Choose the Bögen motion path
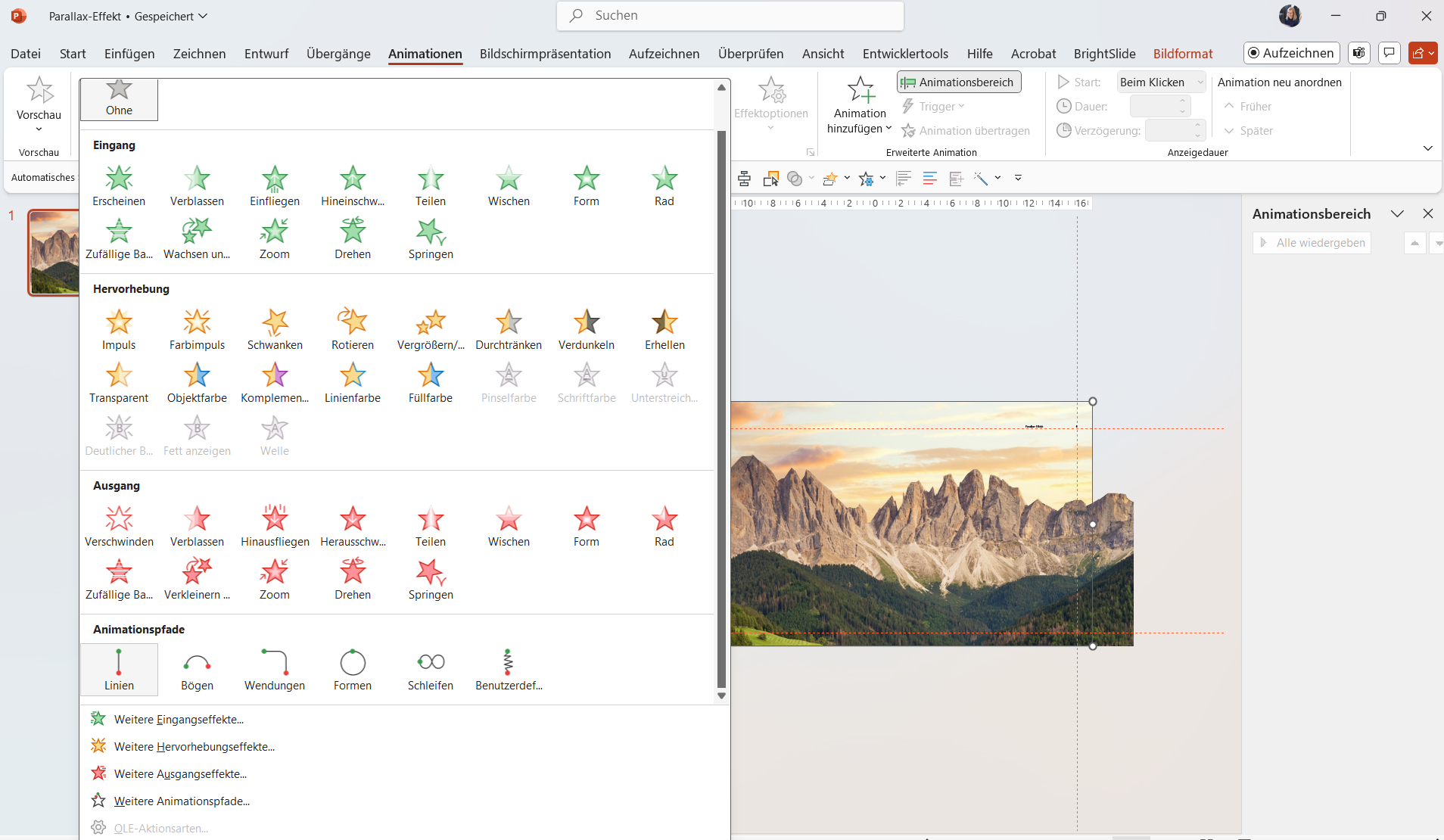The width and height of the screenshot is (1444, 840). pyautogui.click(x=197, y=670)
